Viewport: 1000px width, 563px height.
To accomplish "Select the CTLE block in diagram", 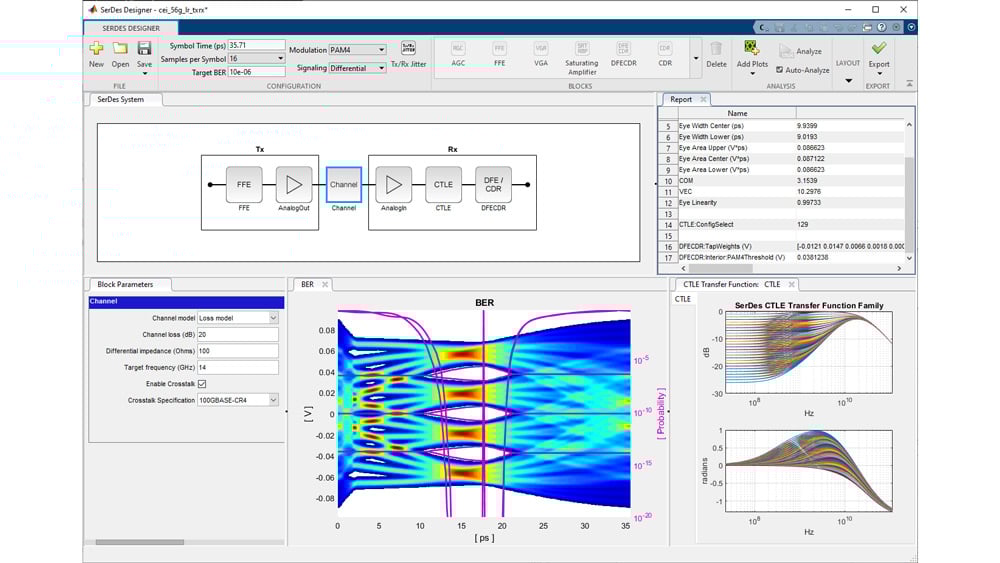I will tap(443, 184).
